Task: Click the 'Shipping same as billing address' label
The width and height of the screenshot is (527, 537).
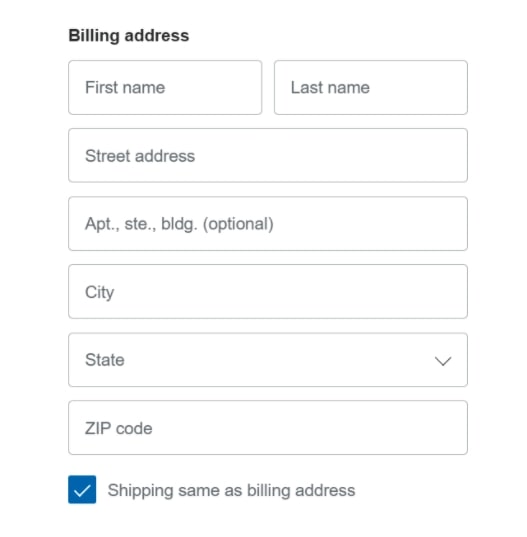Action: pos(231,490)
